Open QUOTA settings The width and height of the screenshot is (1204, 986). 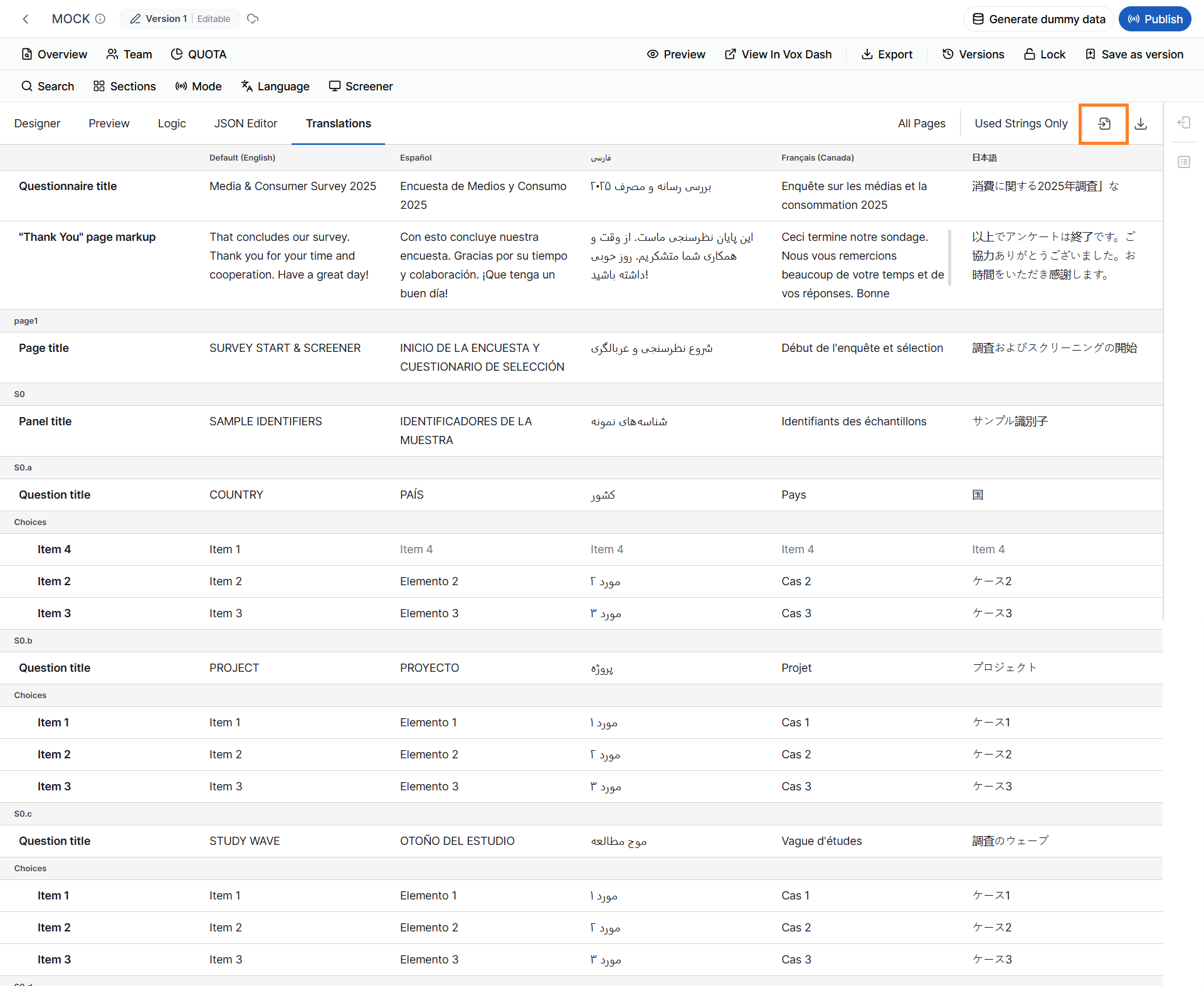(199, 54)
